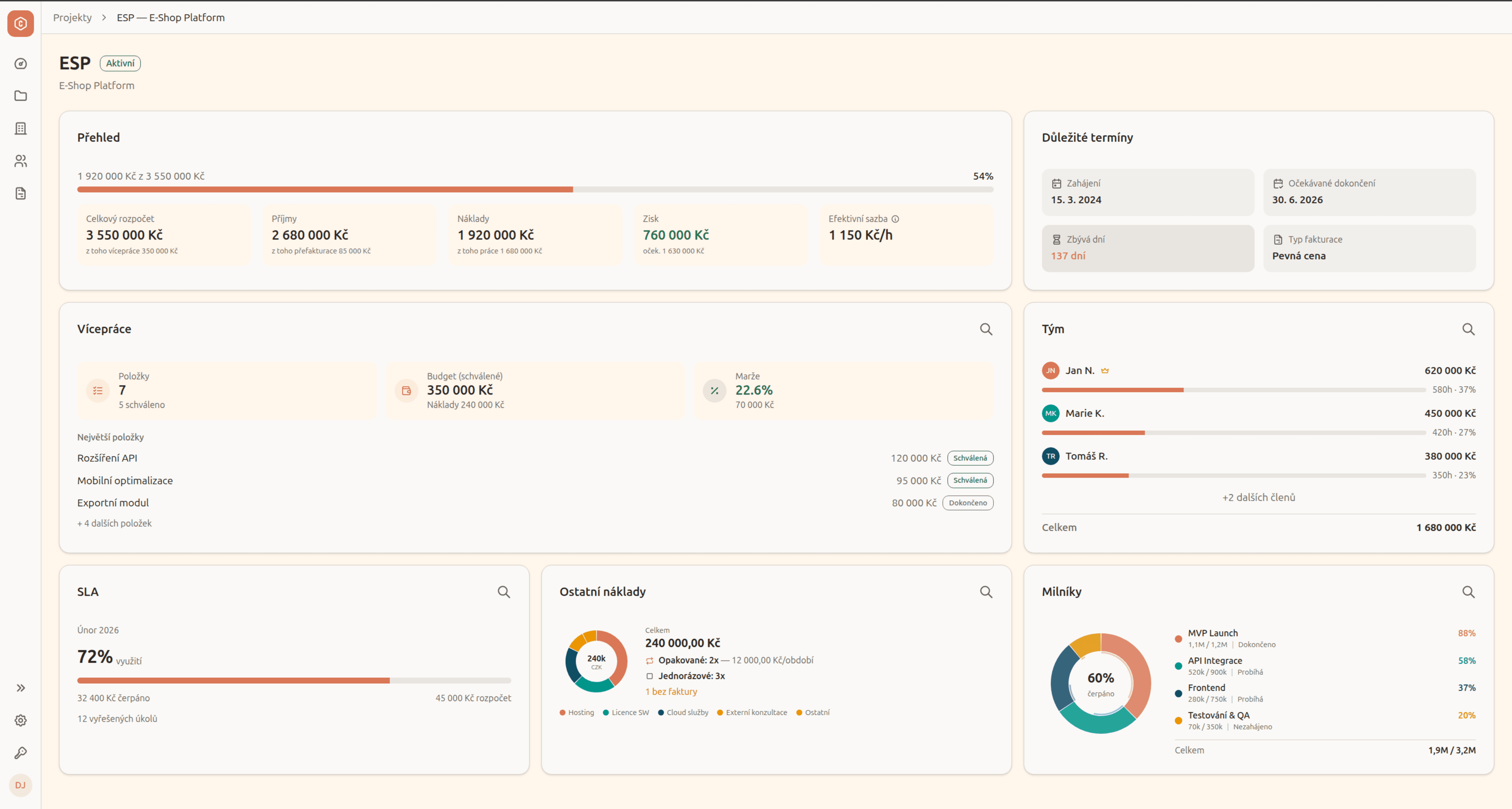Open search in the Tým panel
Image resolution: width=1512 pixels, height=809 pixels.
[1469, 329]
